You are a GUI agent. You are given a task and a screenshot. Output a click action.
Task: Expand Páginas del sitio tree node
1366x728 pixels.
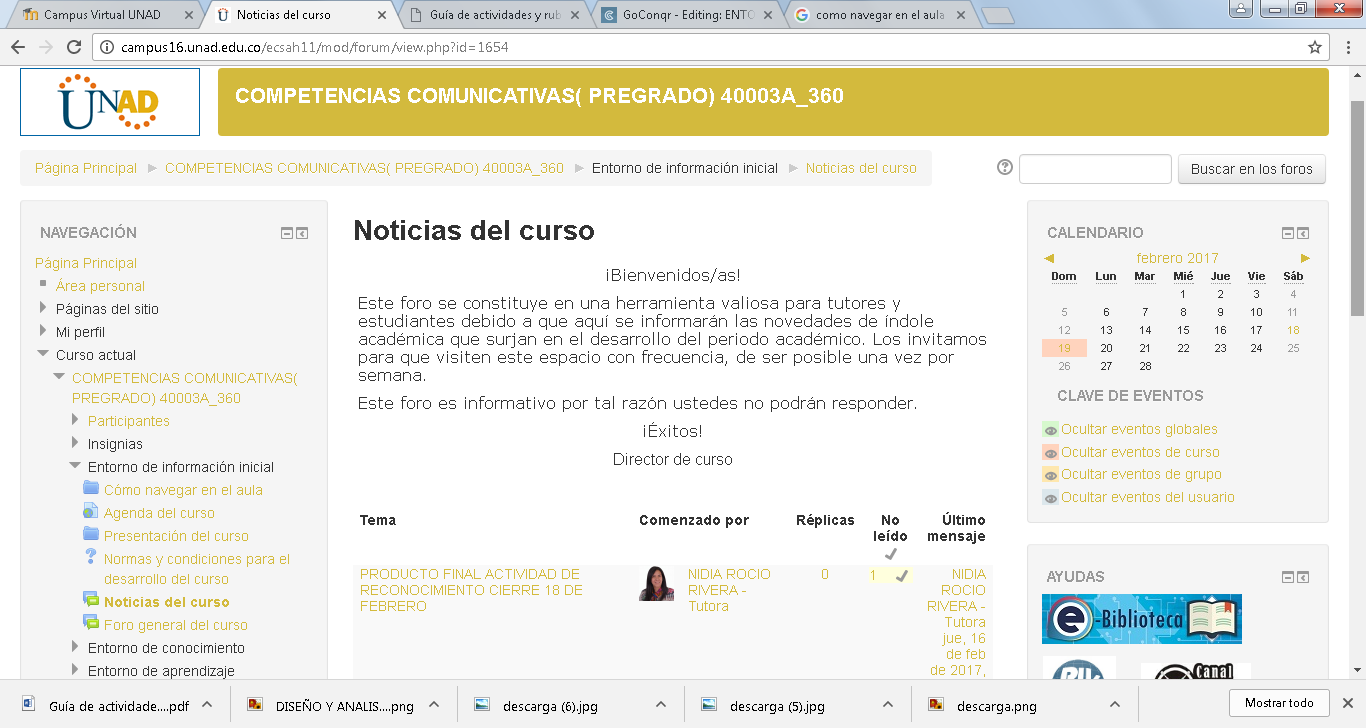tap(43, 309)
